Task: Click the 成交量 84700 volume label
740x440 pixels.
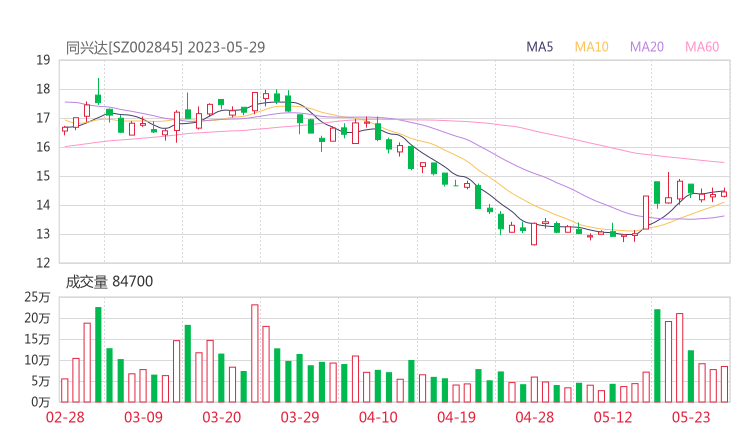Action: point(109,281)
